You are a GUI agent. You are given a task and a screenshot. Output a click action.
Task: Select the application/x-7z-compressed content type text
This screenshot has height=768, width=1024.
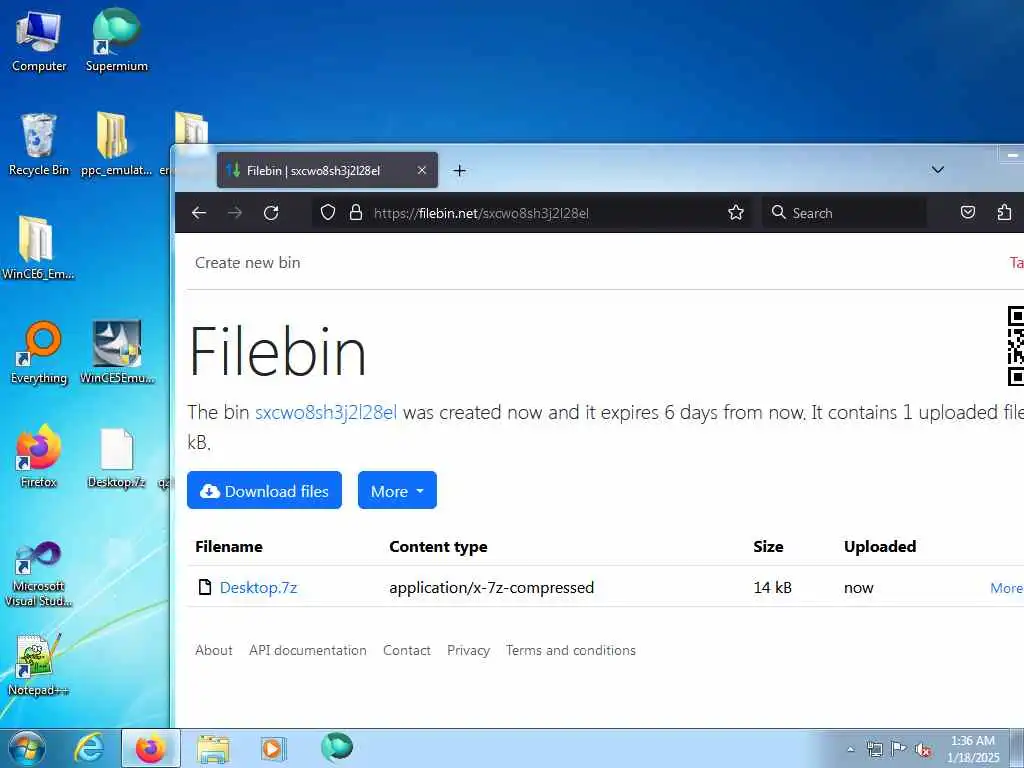pos(492,588)
